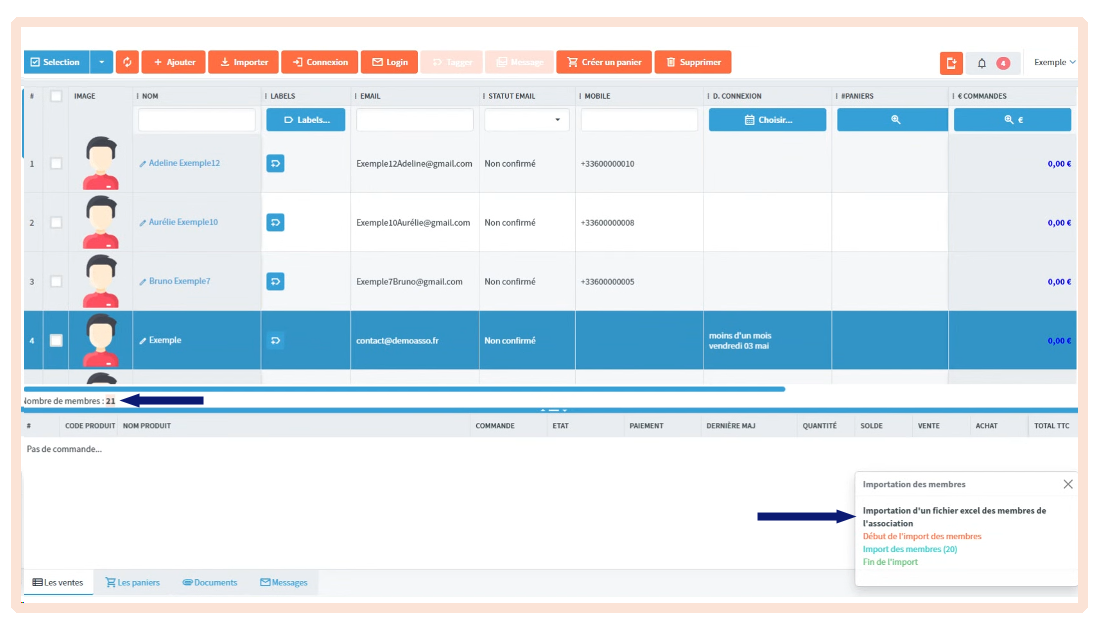Click the Importer button
The width and height of the screenshot is (1100, 630).
click(243, 62)
